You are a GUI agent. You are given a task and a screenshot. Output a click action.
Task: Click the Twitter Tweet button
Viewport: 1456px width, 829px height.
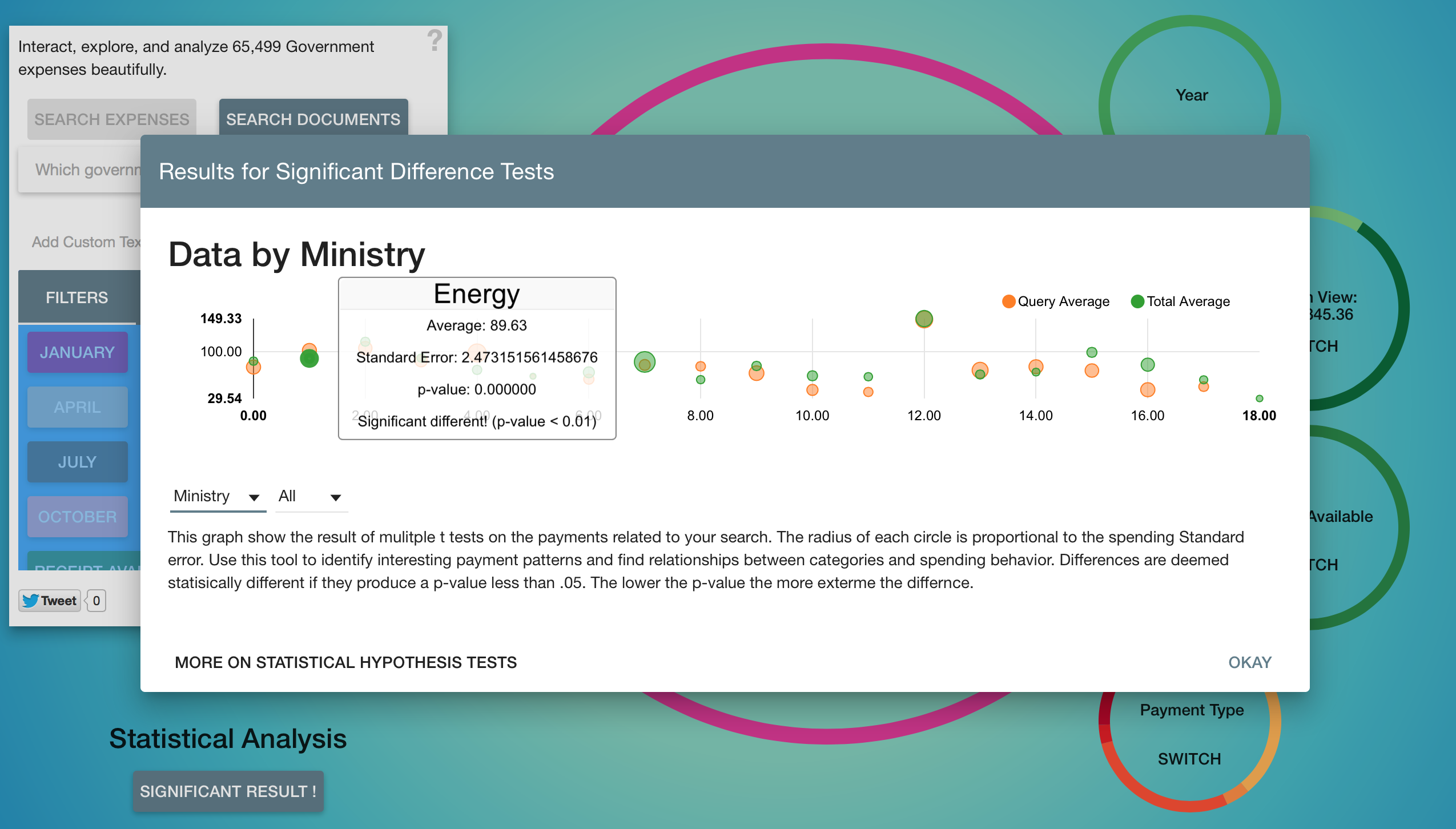click(50, 601)
